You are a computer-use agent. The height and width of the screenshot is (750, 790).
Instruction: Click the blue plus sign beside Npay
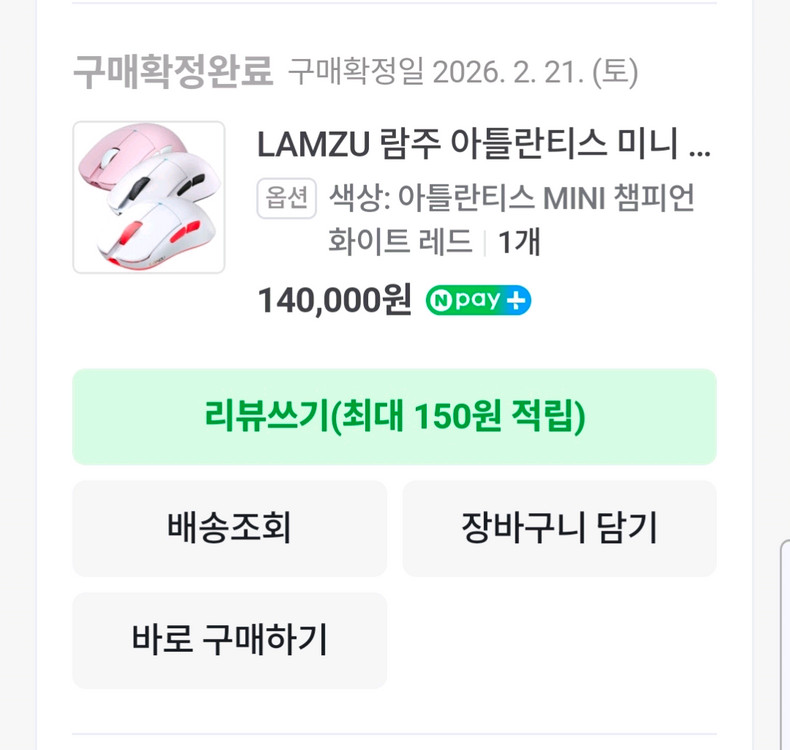point(517,300)
